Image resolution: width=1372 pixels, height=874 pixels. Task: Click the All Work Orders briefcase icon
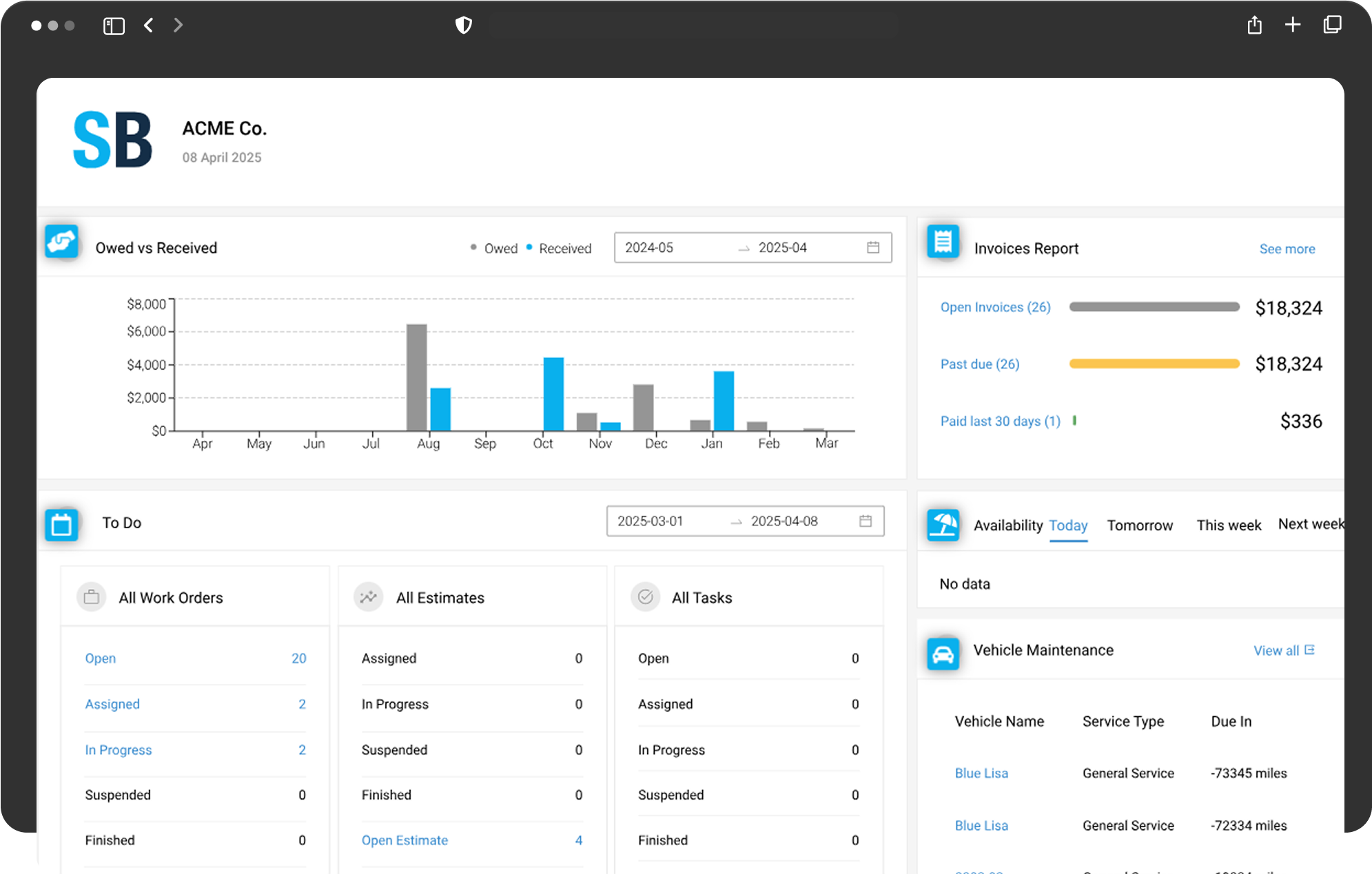[x=91, y=597]
